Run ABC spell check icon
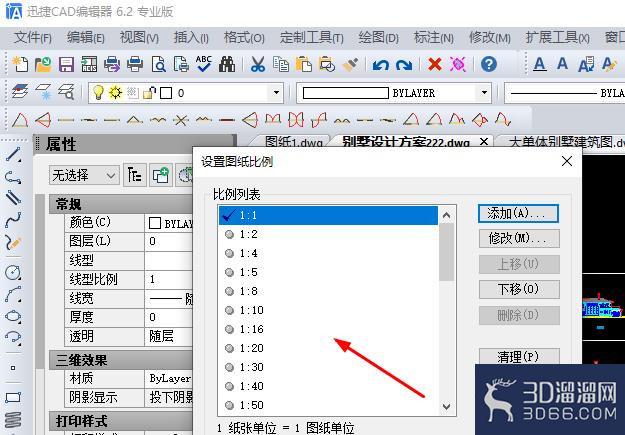 (204, 64)
